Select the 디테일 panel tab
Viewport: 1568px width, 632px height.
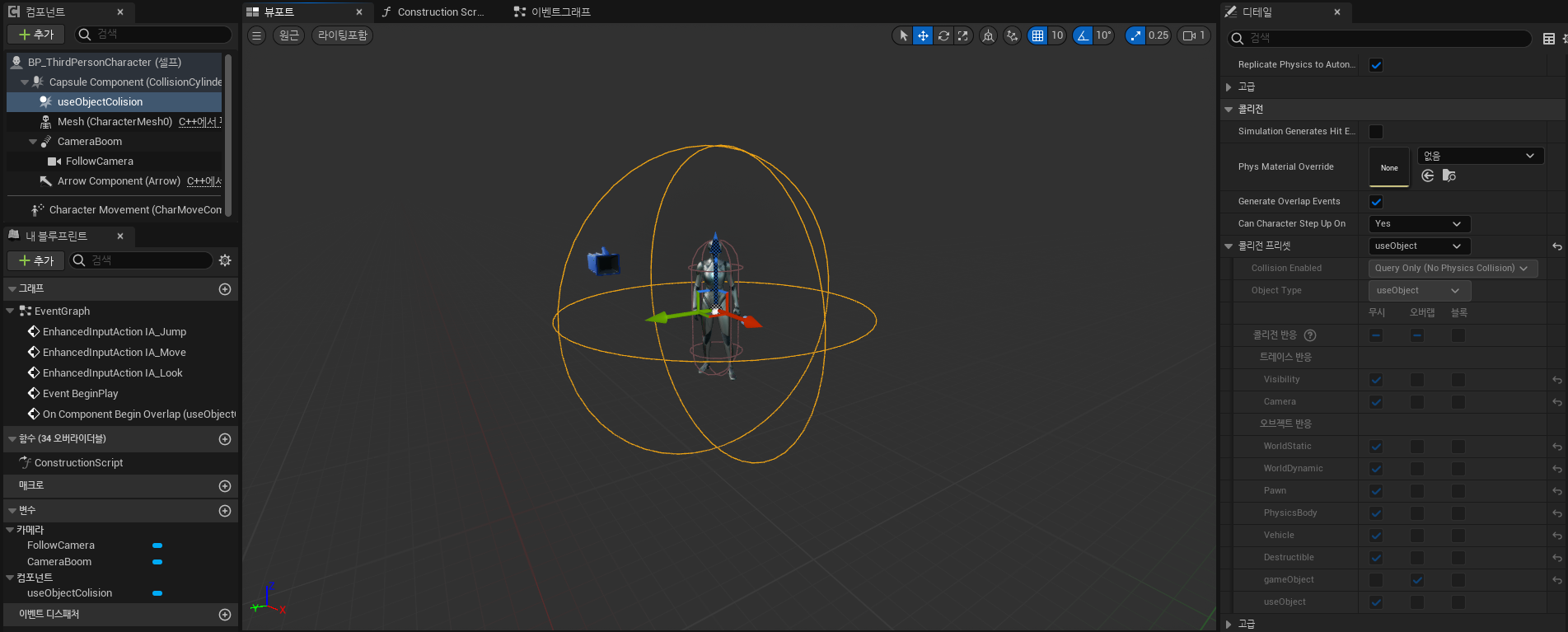[x=1284, y=12]
